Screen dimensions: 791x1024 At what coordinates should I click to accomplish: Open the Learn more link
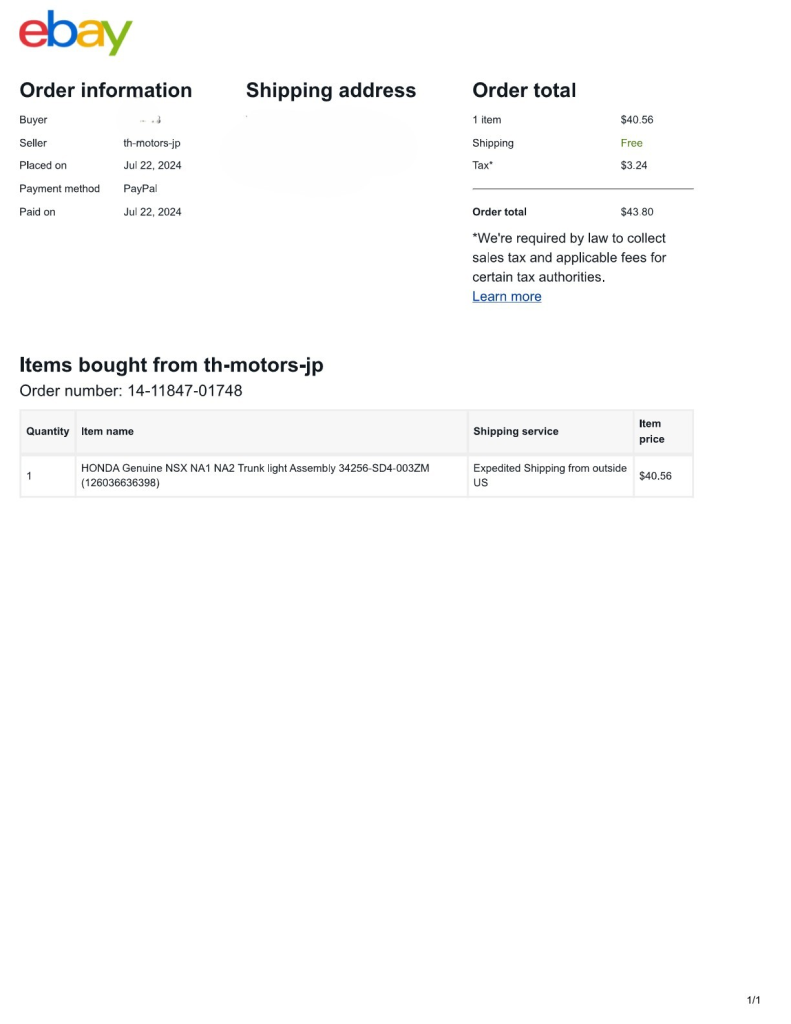[506, 297]
